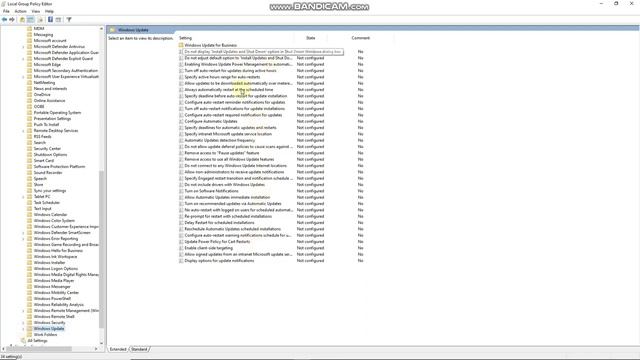Click the Up one level folder icon
This screenshot has height=360, width=640.
click(22, 20)
